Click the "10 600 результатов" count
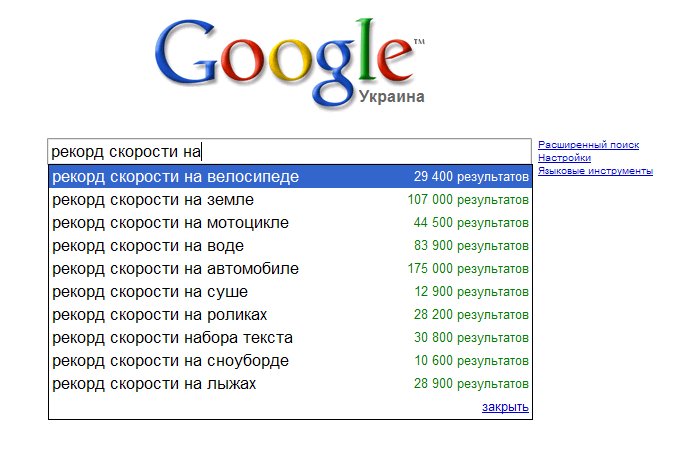 tap(470, 361)
